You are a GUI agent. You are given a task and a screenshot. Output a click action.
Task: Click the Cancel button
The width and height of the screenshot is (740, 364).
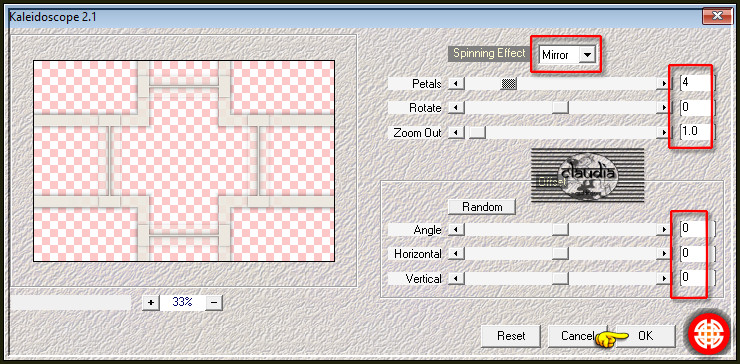tap(578, 336)
